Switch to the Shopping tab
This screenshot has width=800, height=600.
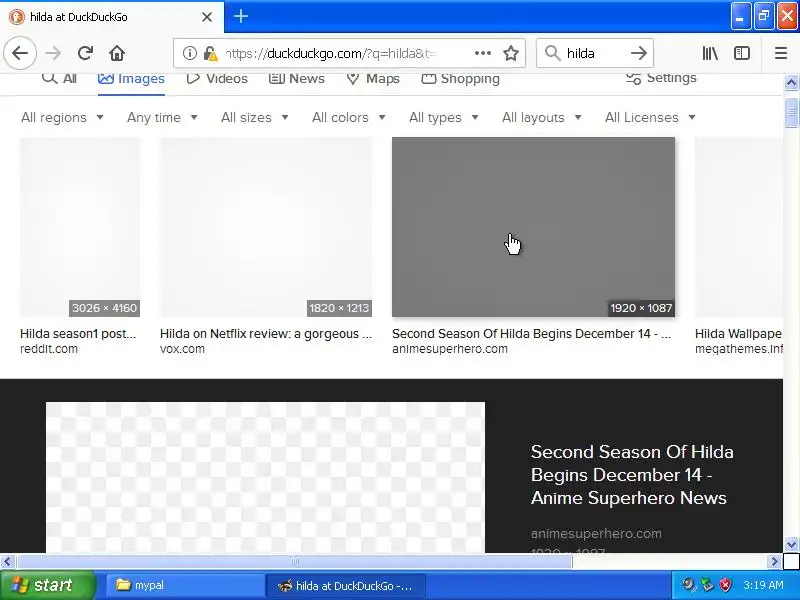(460, 78)
